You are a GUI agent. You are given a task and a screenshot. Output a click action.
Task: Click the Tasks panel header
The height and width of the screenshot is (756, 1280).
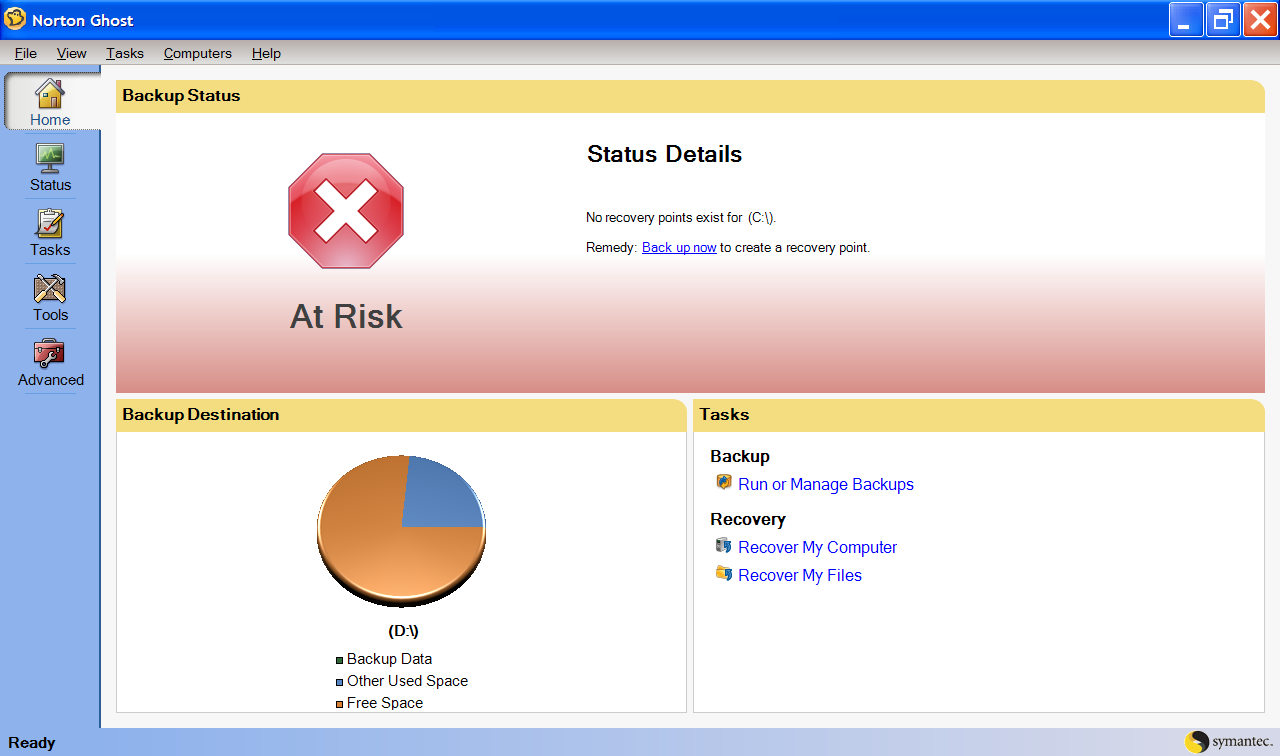click(x=979, y=415)
